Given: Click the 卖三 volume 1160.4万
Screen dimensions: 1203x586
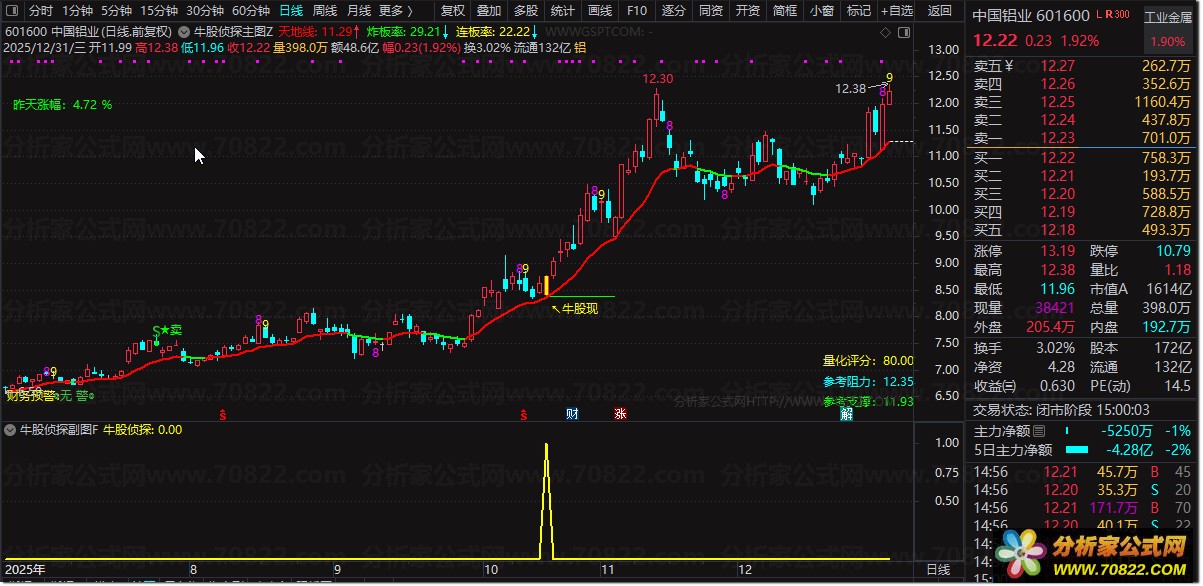Looking at the screenshot, I should [x=1163, y=102].
